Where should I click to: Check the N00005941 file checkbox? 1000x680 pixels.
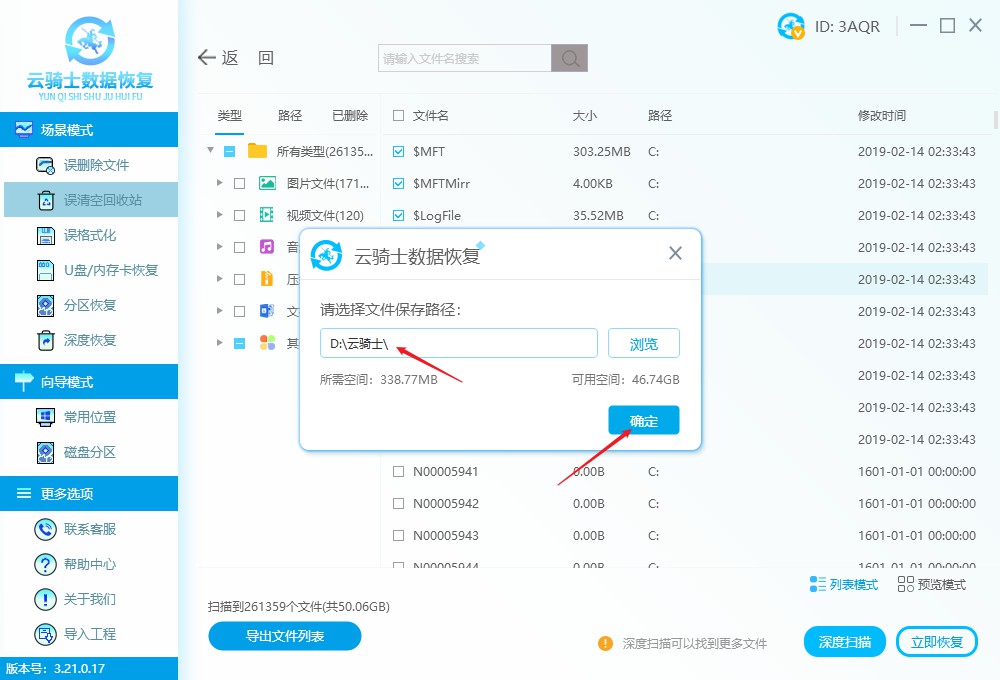click(399, 471)
